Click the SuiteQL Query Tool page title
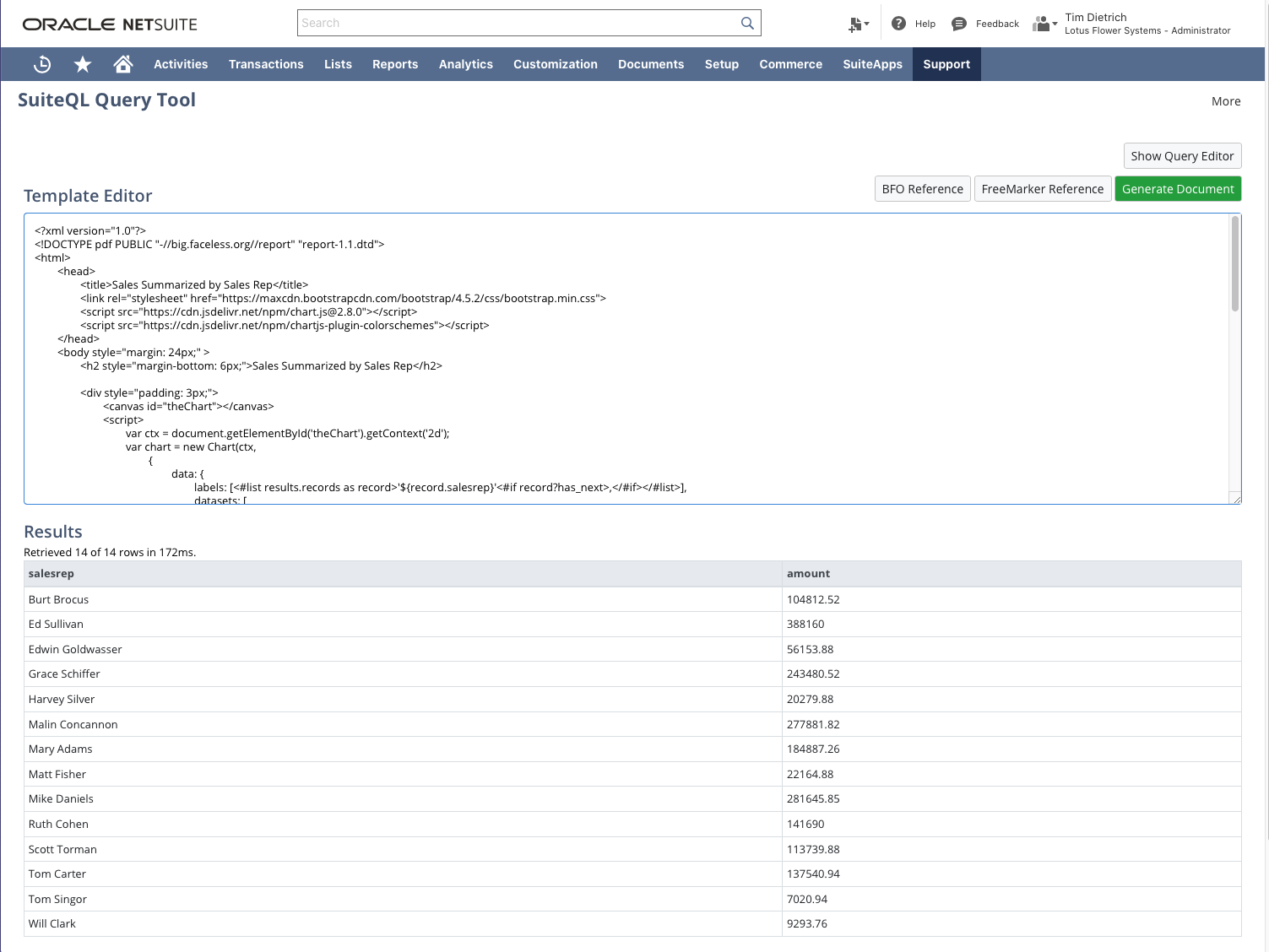The image size is (1269, 952). 106,100
